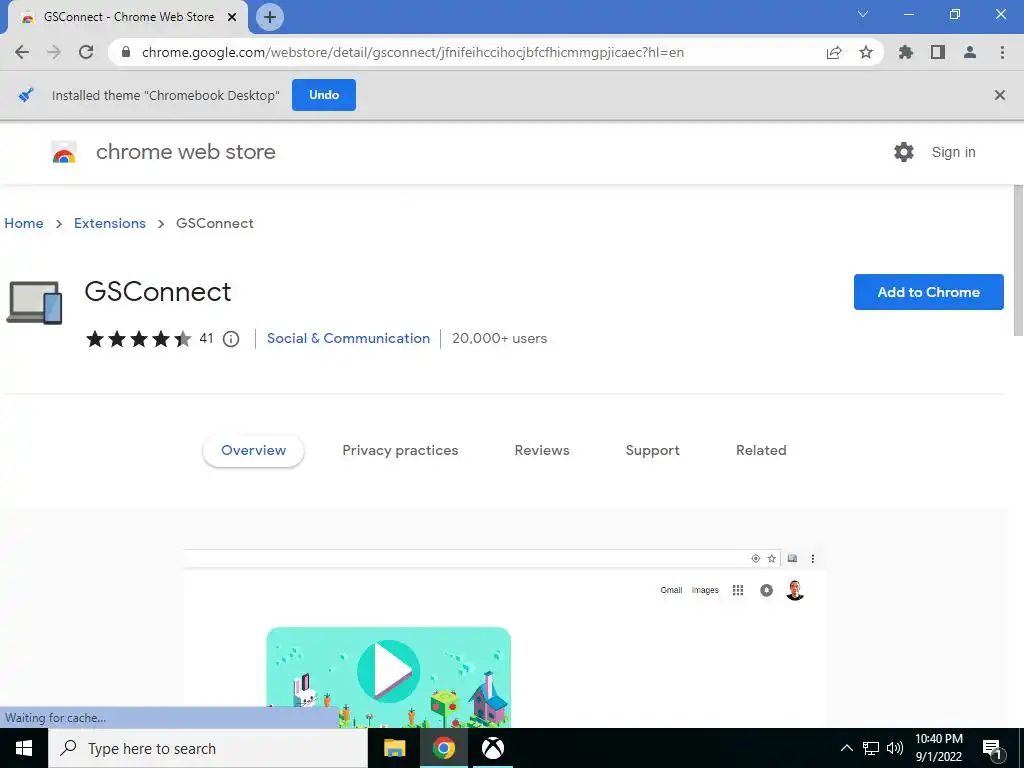
Task: Bookmark this tab with the star icon
Action: click(x=866, y=52)
